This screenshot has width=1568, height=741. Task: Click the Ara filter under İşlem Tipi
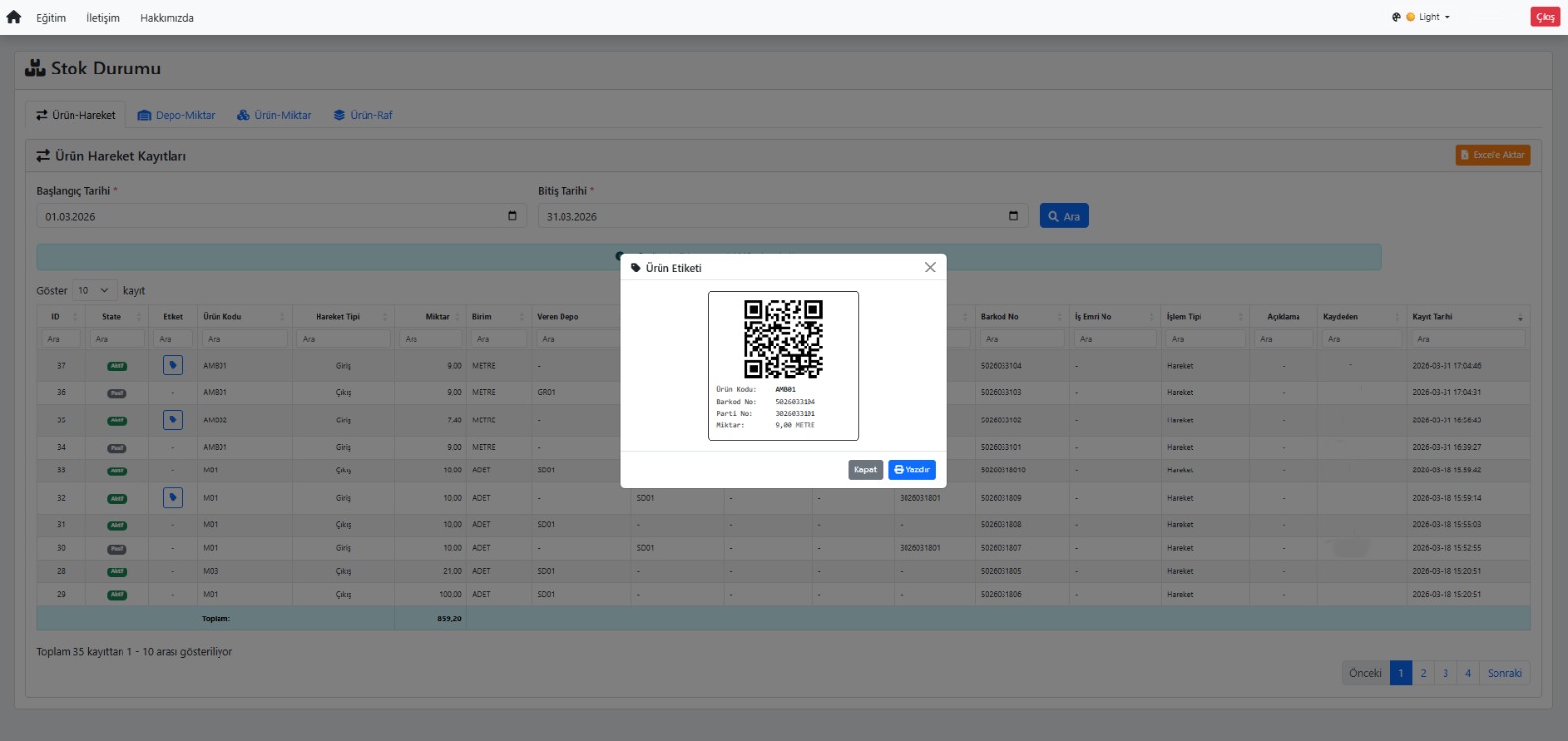pyautogui.click(x=1205, y=339)
